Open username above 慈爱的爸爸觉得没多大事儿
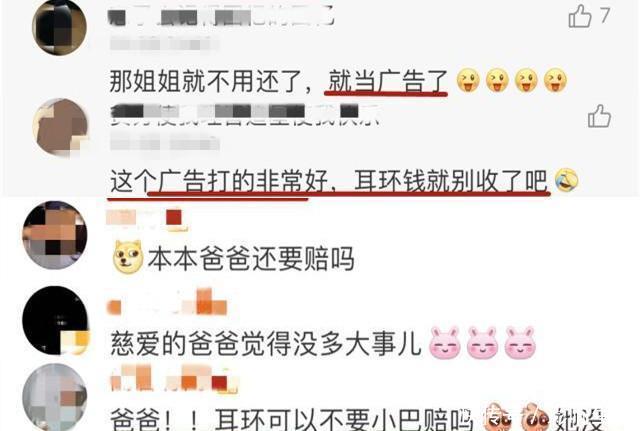Screen dimensions: 640x431 (167, 303)
